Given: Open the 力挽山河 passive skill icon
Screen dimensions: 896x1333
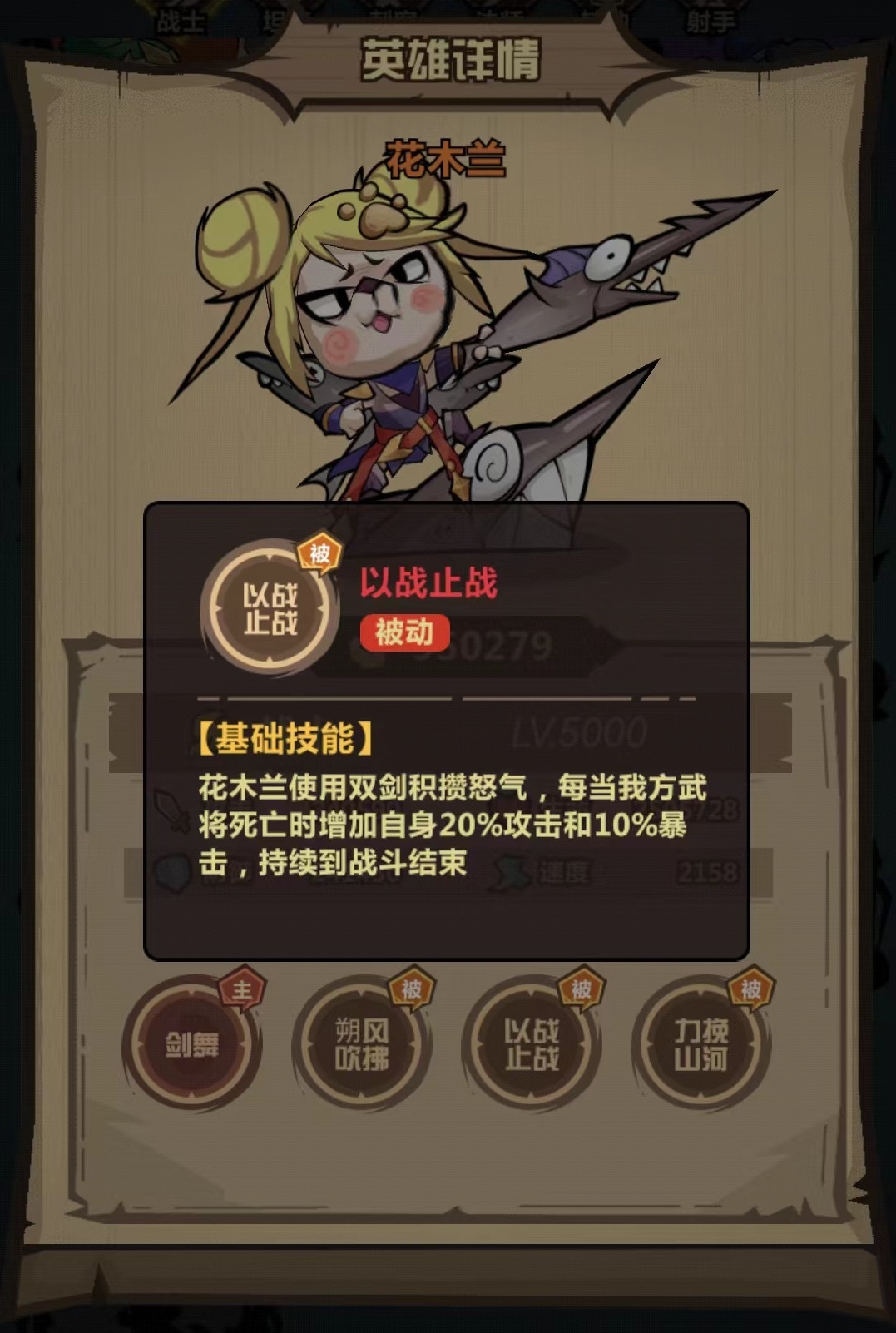Looking at the screenshot, I should point(701,1045).
